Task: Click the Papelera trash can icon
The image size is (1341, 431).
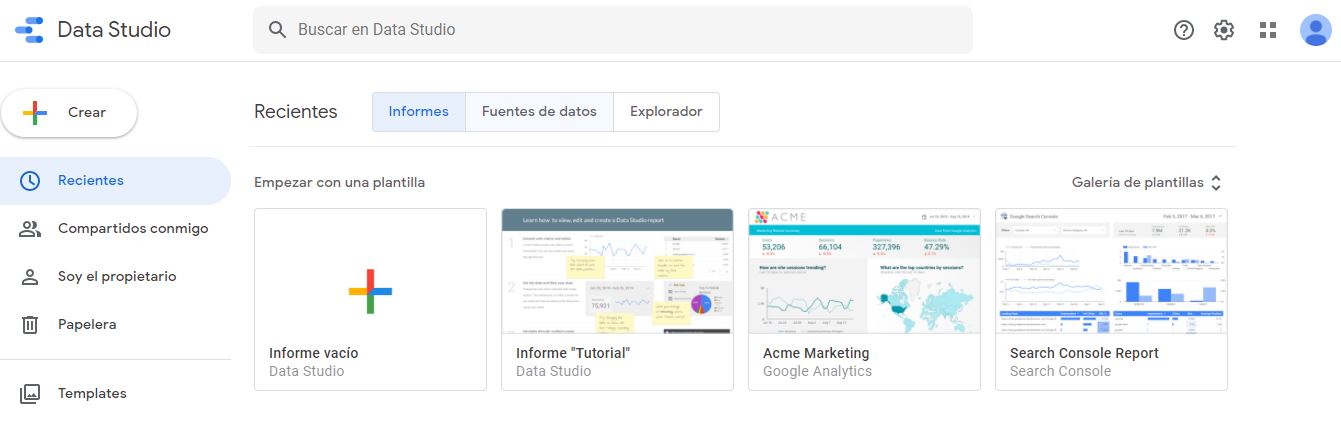Action: (30, 324)
